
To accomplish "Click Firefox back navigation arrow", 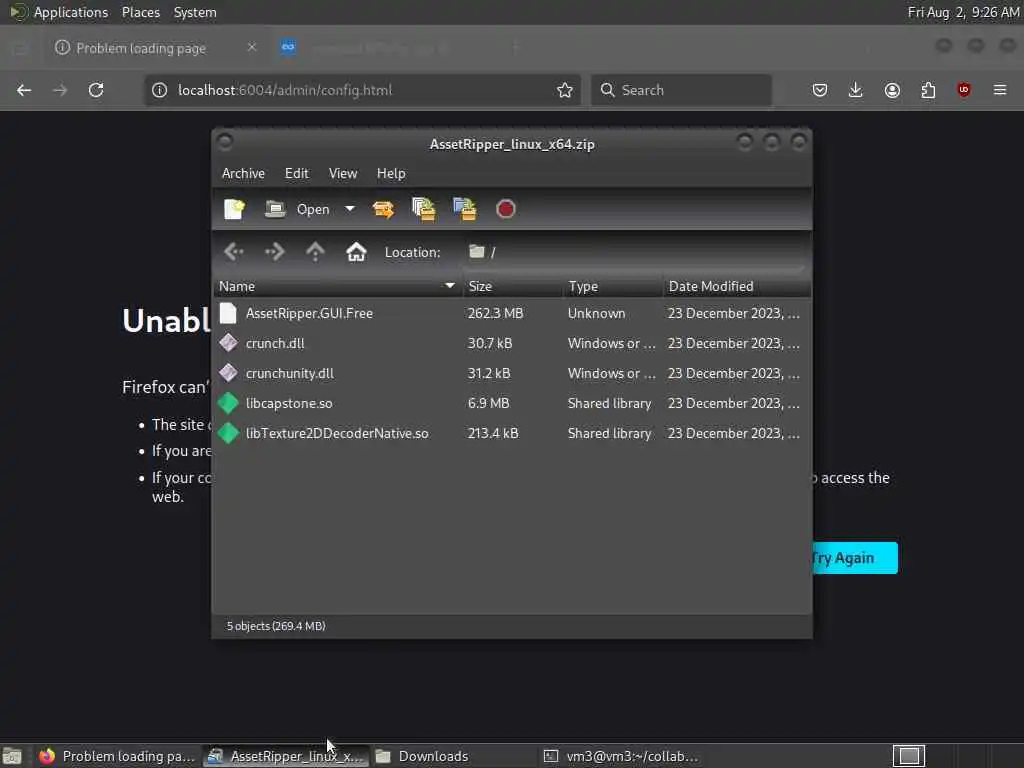I will coord(24,90).
